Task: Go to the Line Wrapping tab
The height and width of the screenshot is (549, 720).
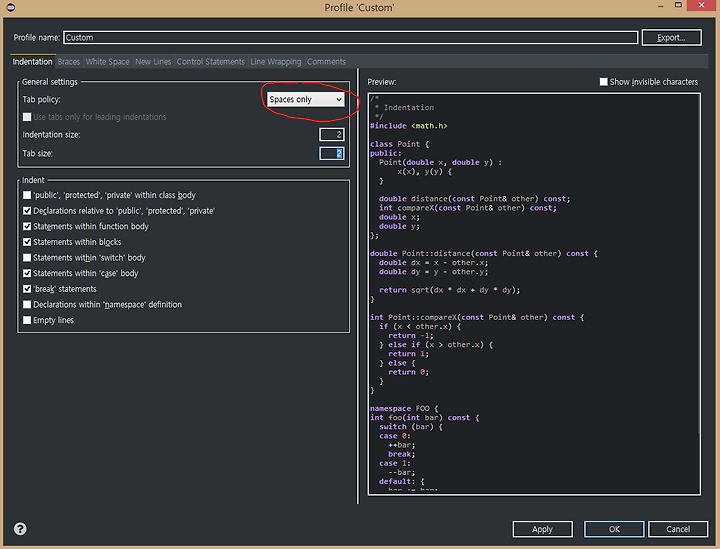Action: pyautogui.click(x=275, y=62)
